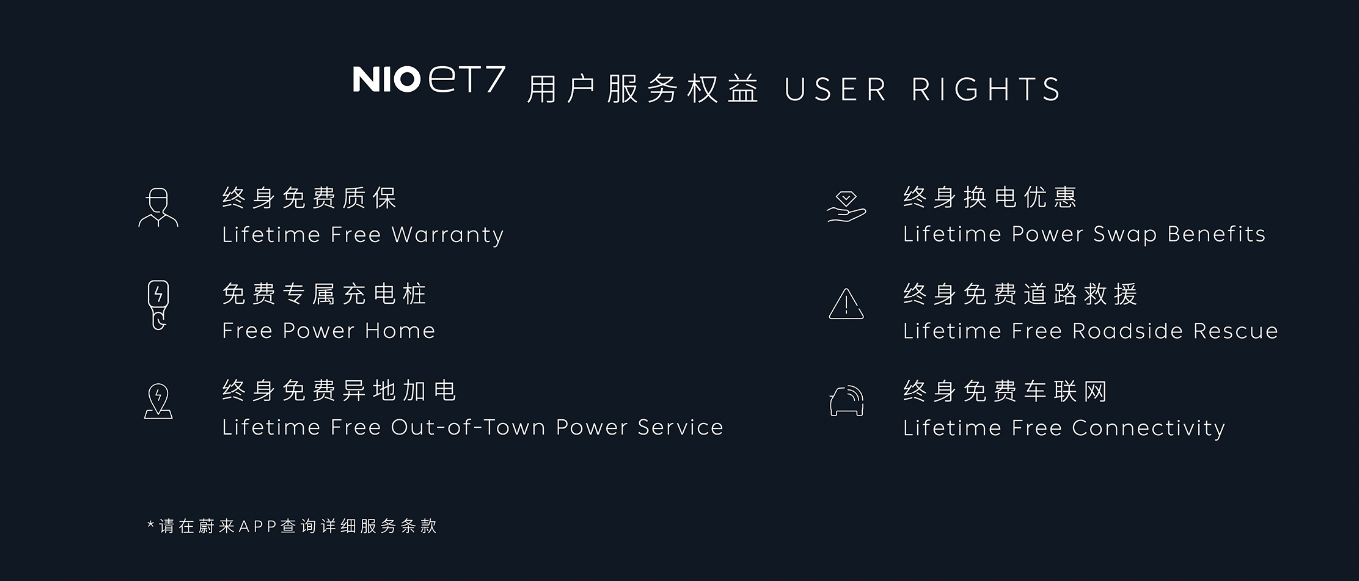Click the NIO APP service terms footnote
Viewport: 1359px width, 581px height.
click(292, 526)
